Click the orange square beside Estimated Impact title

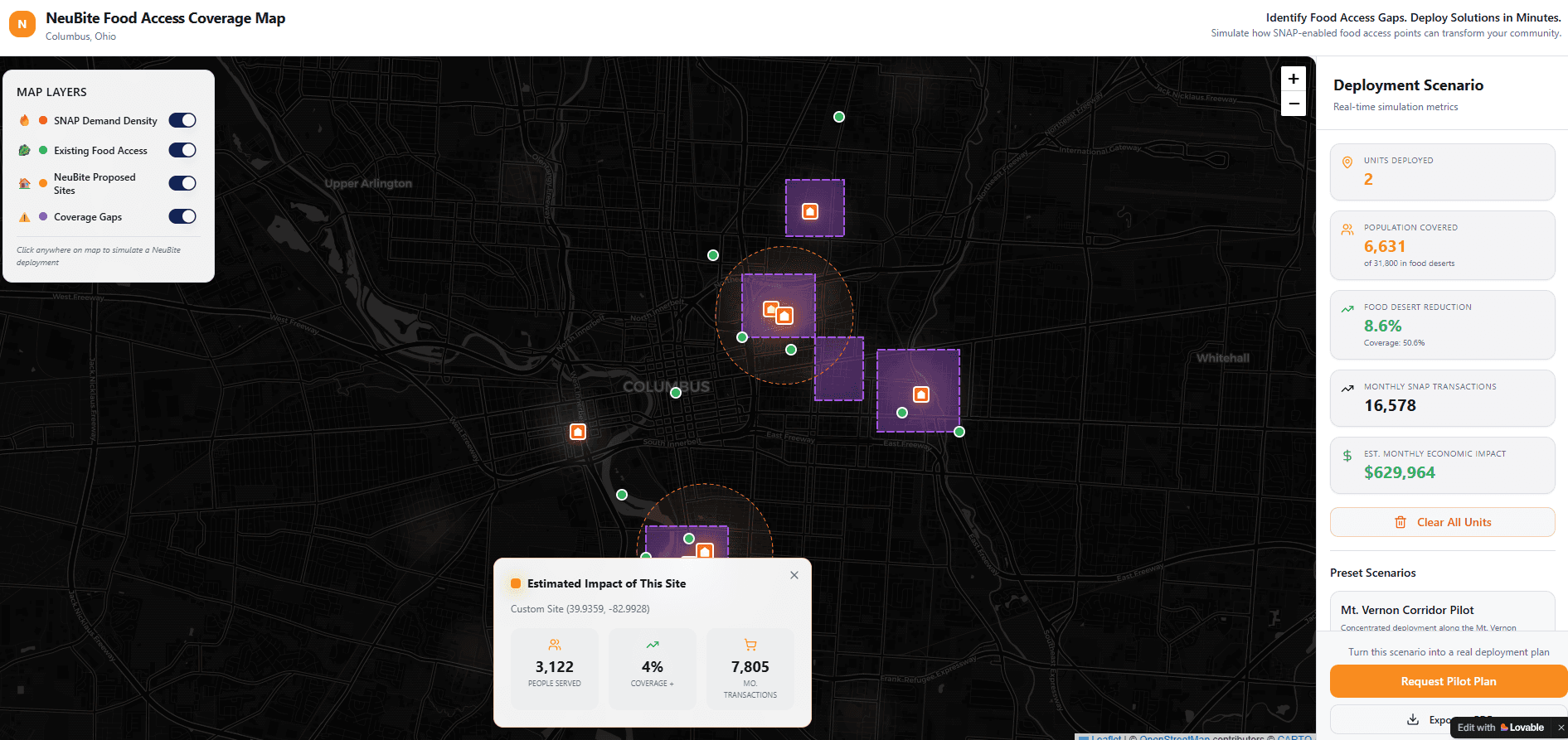pyautogui.click(x=516, y=583)
